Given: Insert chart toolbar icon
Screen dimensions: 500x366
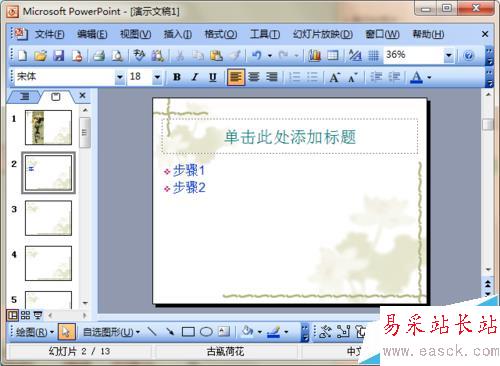Looking at the screenshot, I should pyautogui.click(x=314, y=55).
